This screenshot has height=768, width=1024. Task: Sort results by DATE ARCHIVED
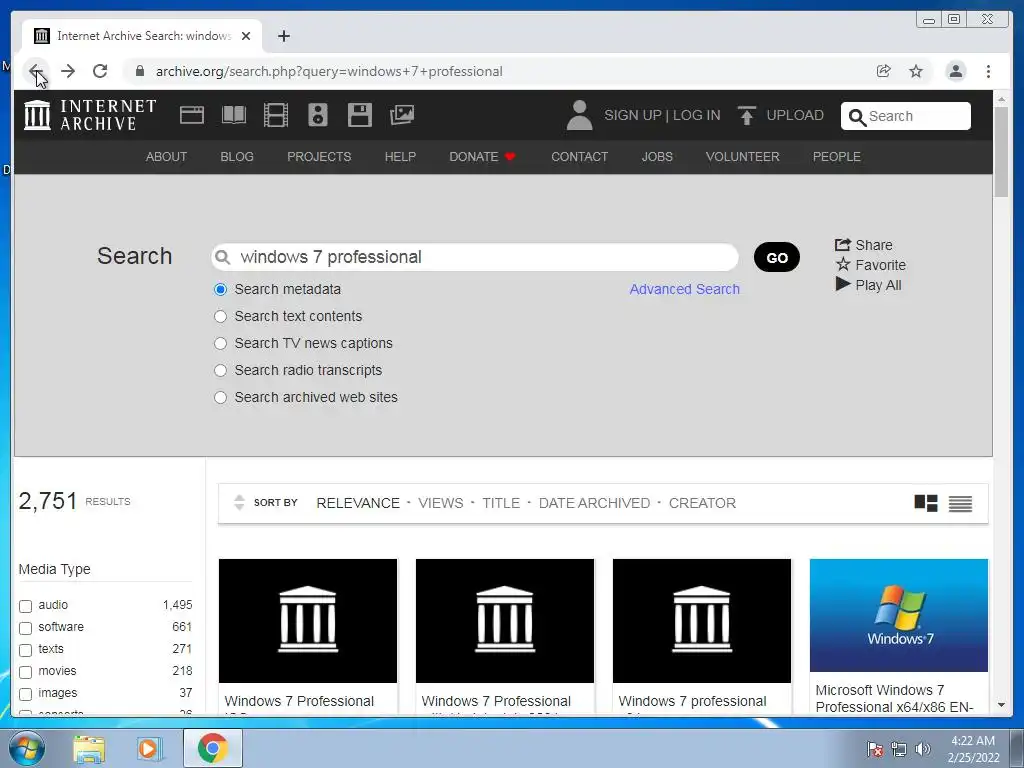pyautogui.click(x=594, y=503)
